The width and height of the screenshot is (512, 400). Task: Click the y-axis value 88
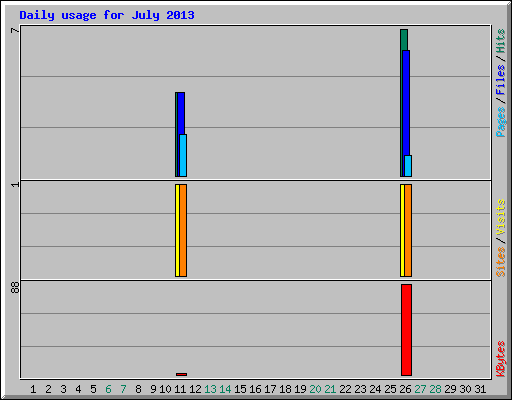click(15, 288)
